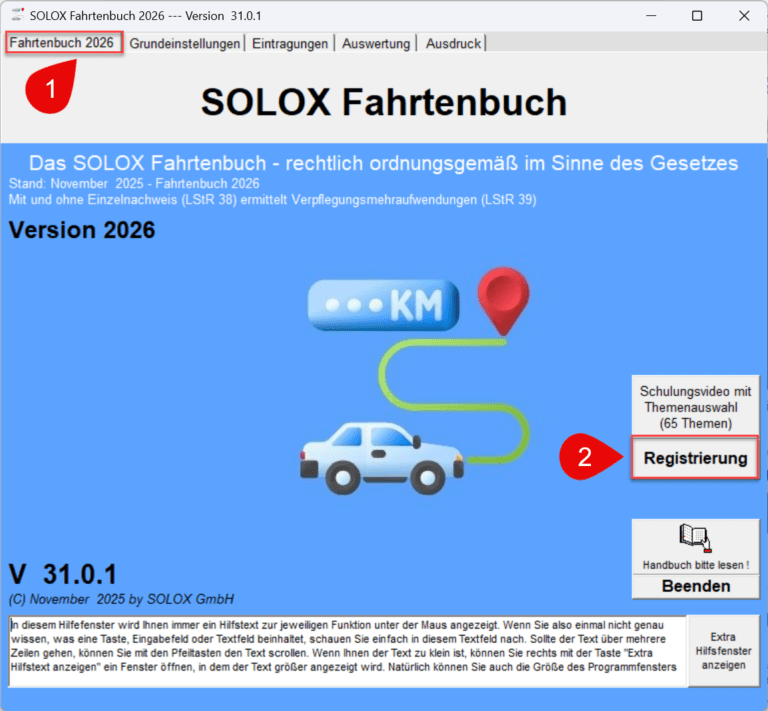Screen dimensions: 768x711
Task: Click inside the help text box
Action: coord(347,651)
